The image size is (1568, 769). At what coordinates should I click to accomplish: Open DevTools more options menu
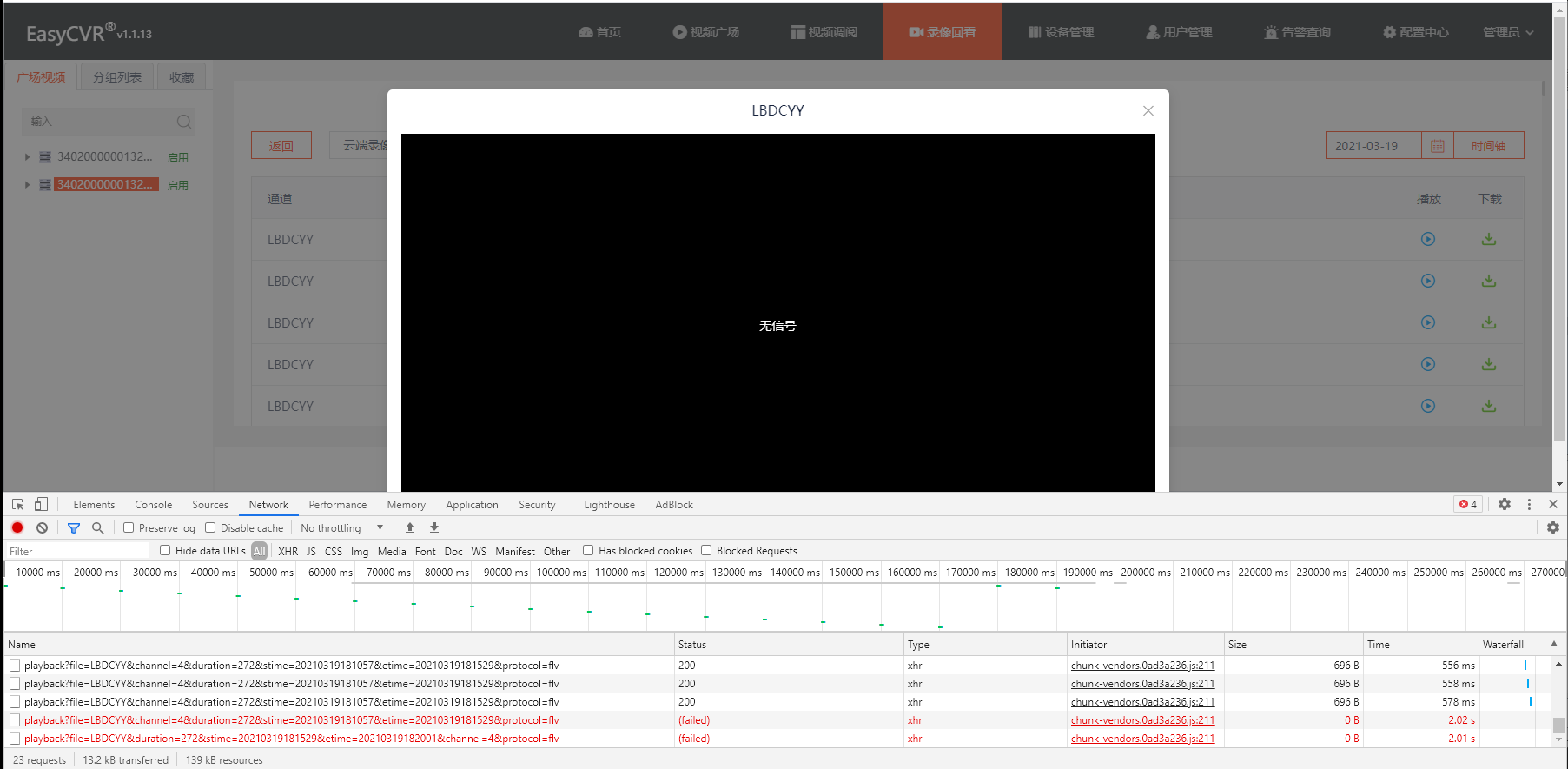tap(1529, 504)
